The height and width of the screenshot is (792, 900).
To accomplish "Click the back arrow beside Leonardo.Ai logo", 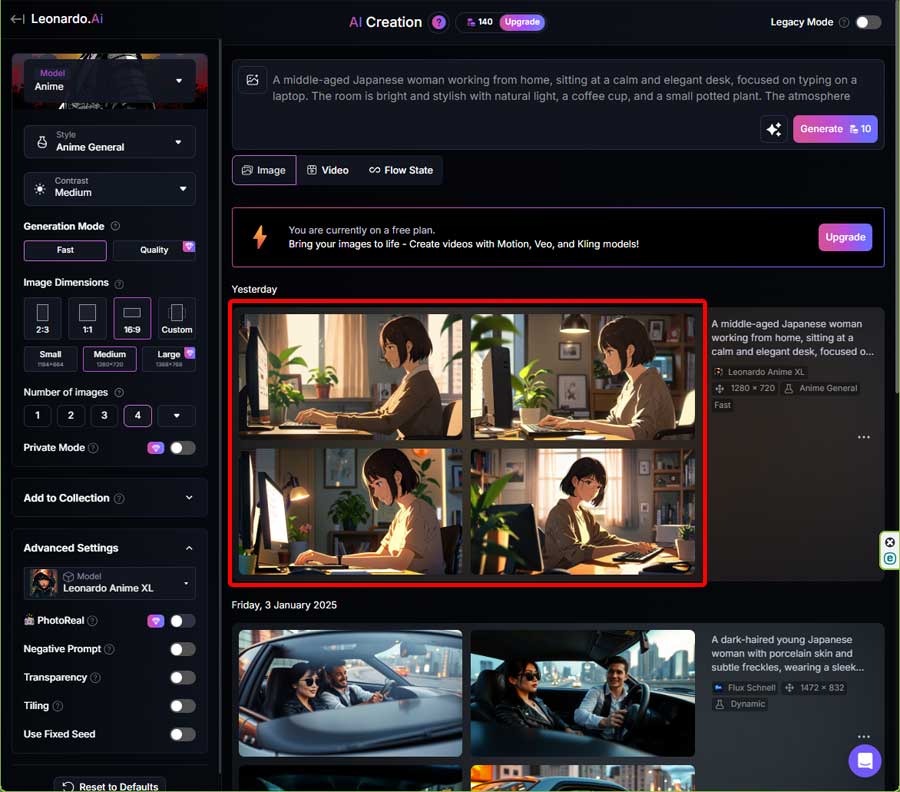I will [x=17, y=19].
